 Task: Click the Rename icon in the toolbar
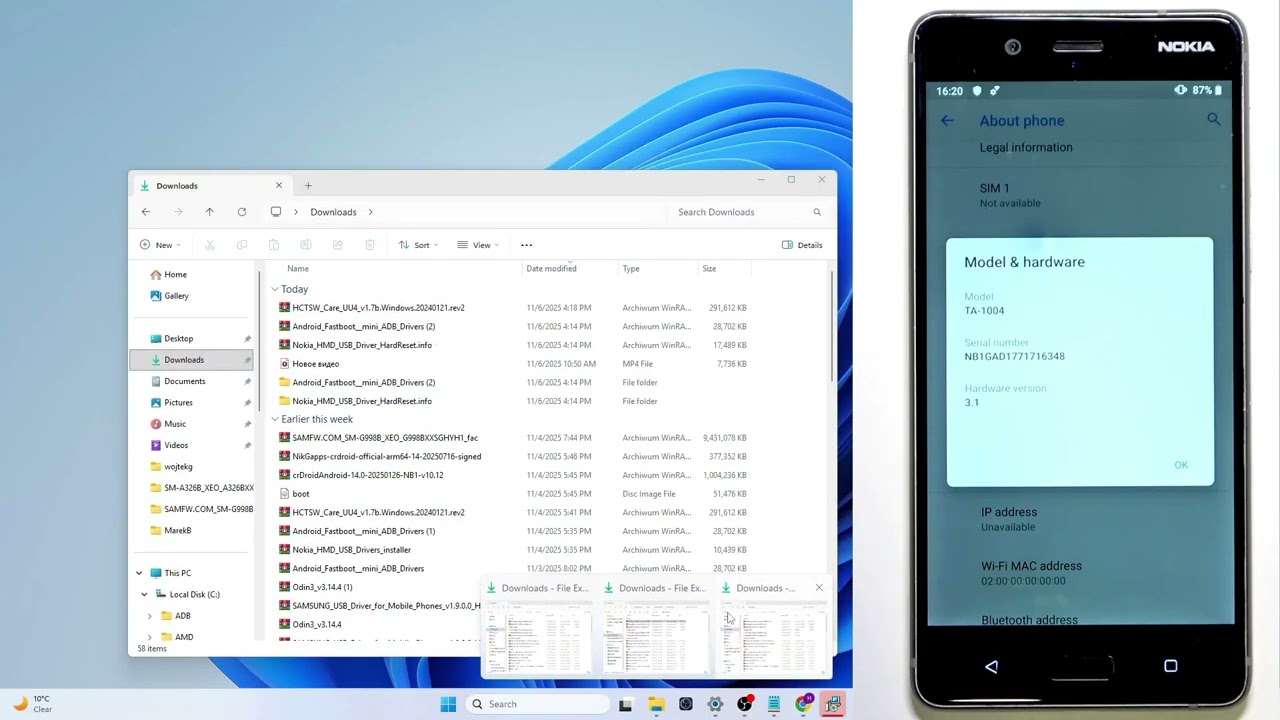click(x=306, y=245)
